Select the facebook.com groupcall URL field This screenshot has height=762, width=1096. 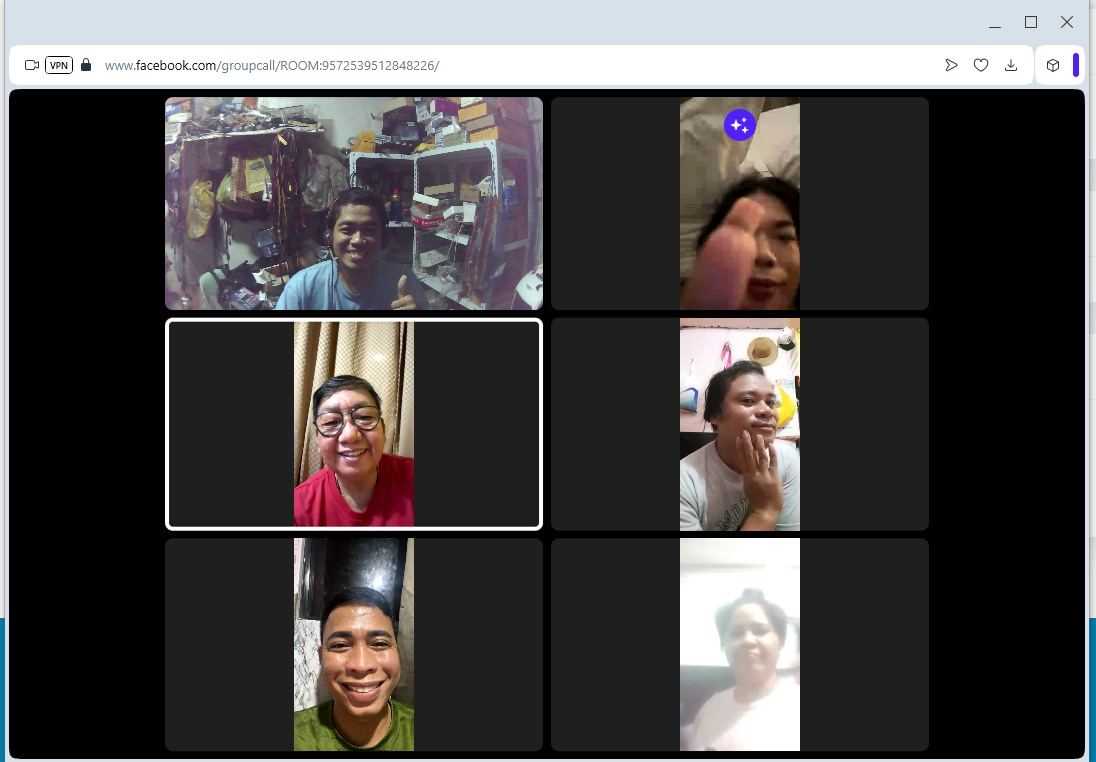pyautogui.click(x=272, y=65)
